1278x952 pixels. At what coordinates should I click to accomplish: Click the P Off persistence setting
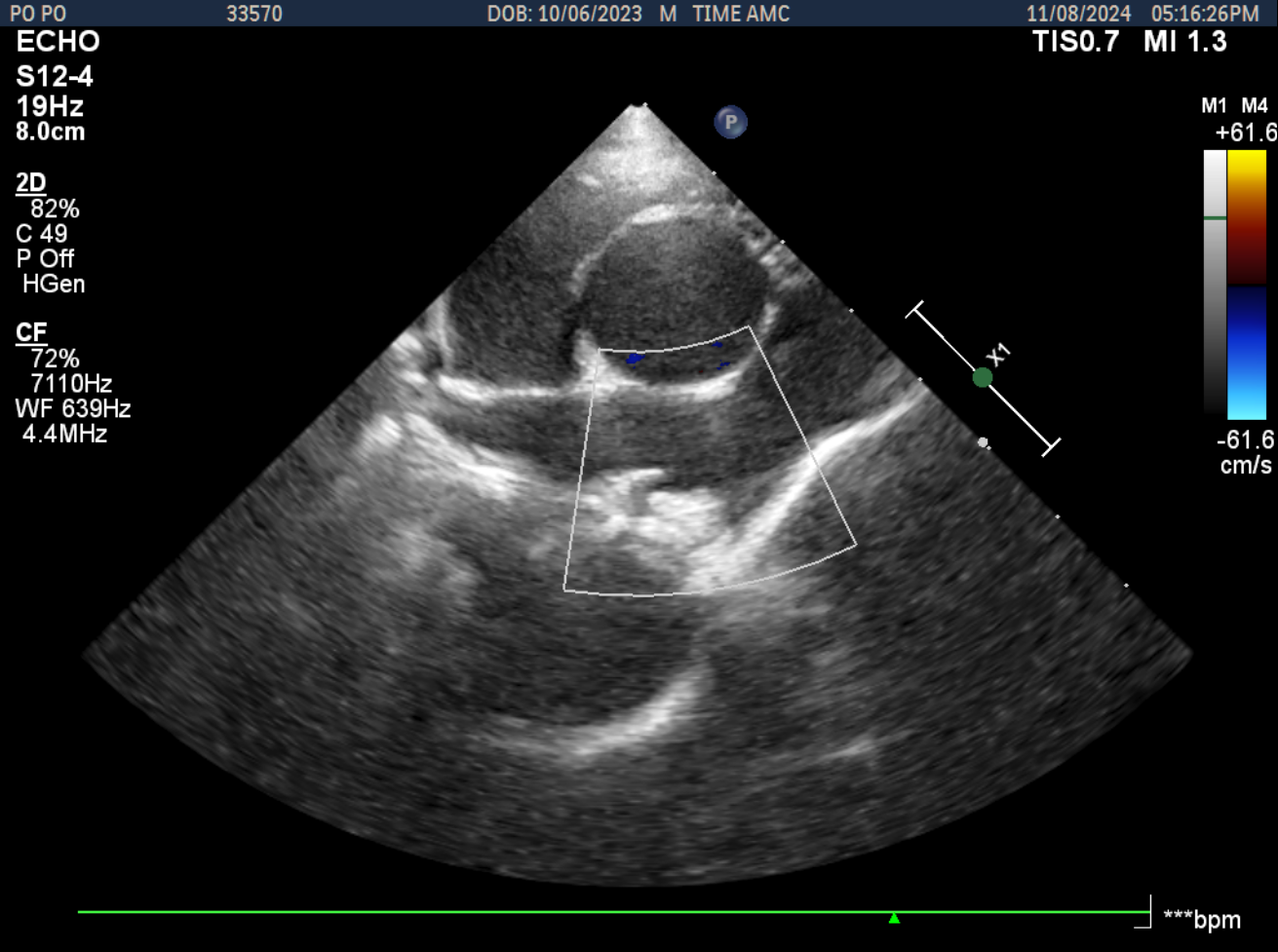click(45, 258)
